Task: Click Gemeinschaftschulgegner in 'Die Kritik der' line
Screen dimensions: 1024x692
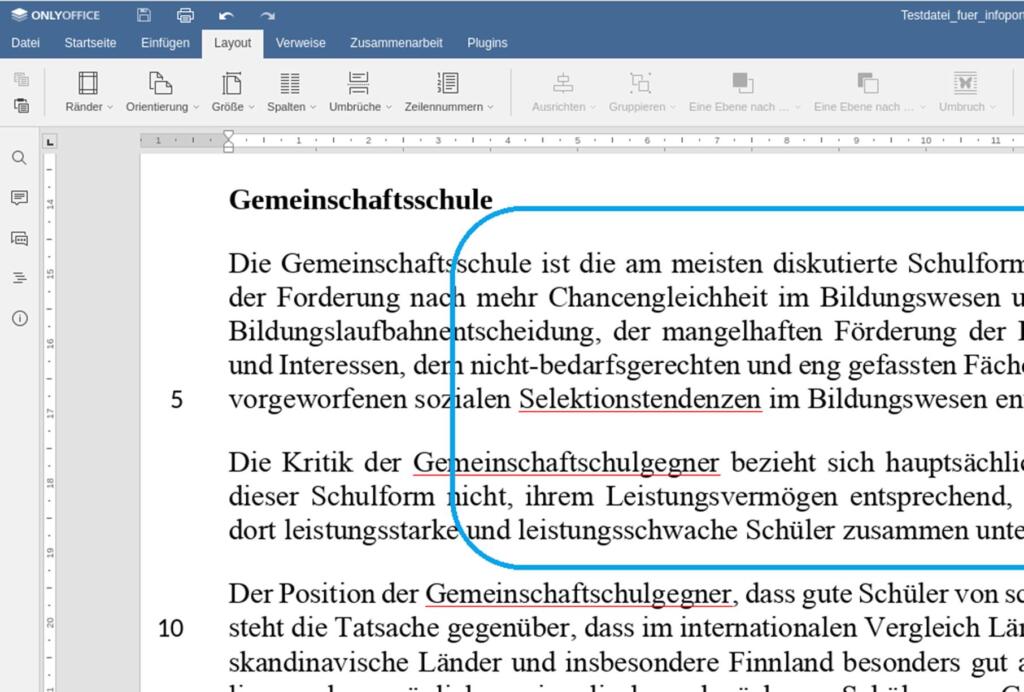Action: (x=566, y=463)
